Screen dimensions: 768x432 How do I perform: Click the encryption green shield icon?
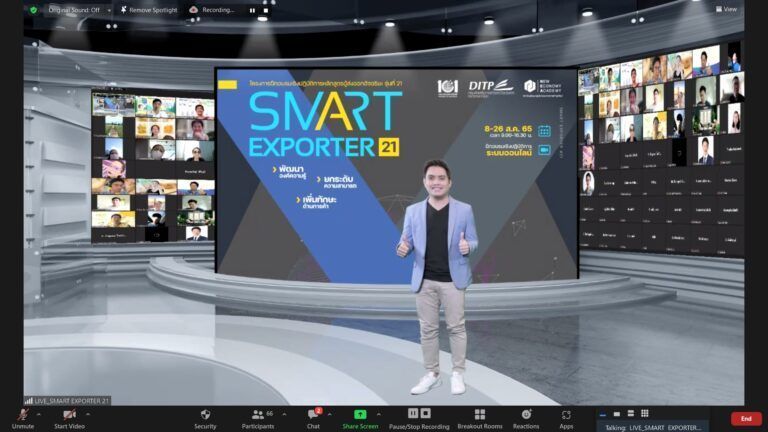click(x=33, y=10)
